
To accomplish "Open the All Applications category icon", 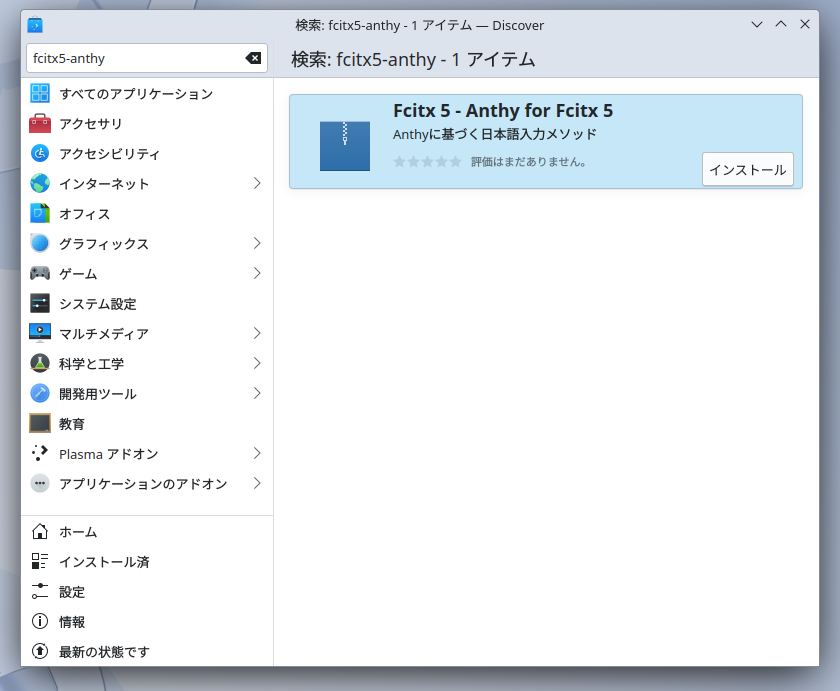I will 40,94.
